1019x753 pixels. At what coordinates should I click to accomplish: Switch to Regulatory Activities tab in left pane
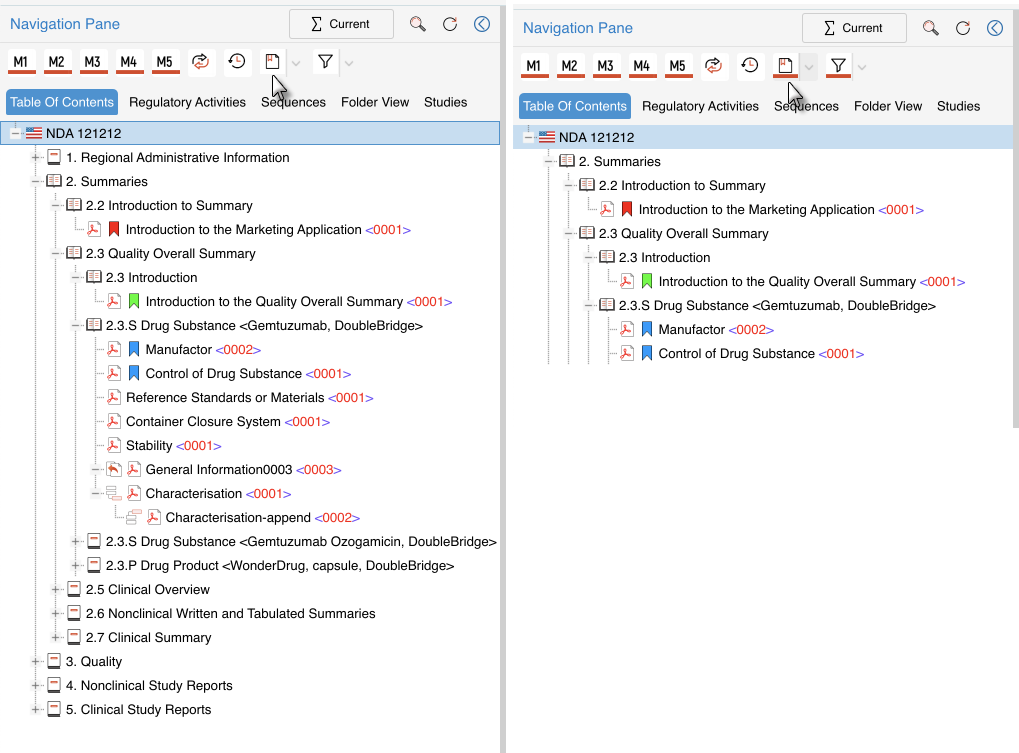click(187, 102)
